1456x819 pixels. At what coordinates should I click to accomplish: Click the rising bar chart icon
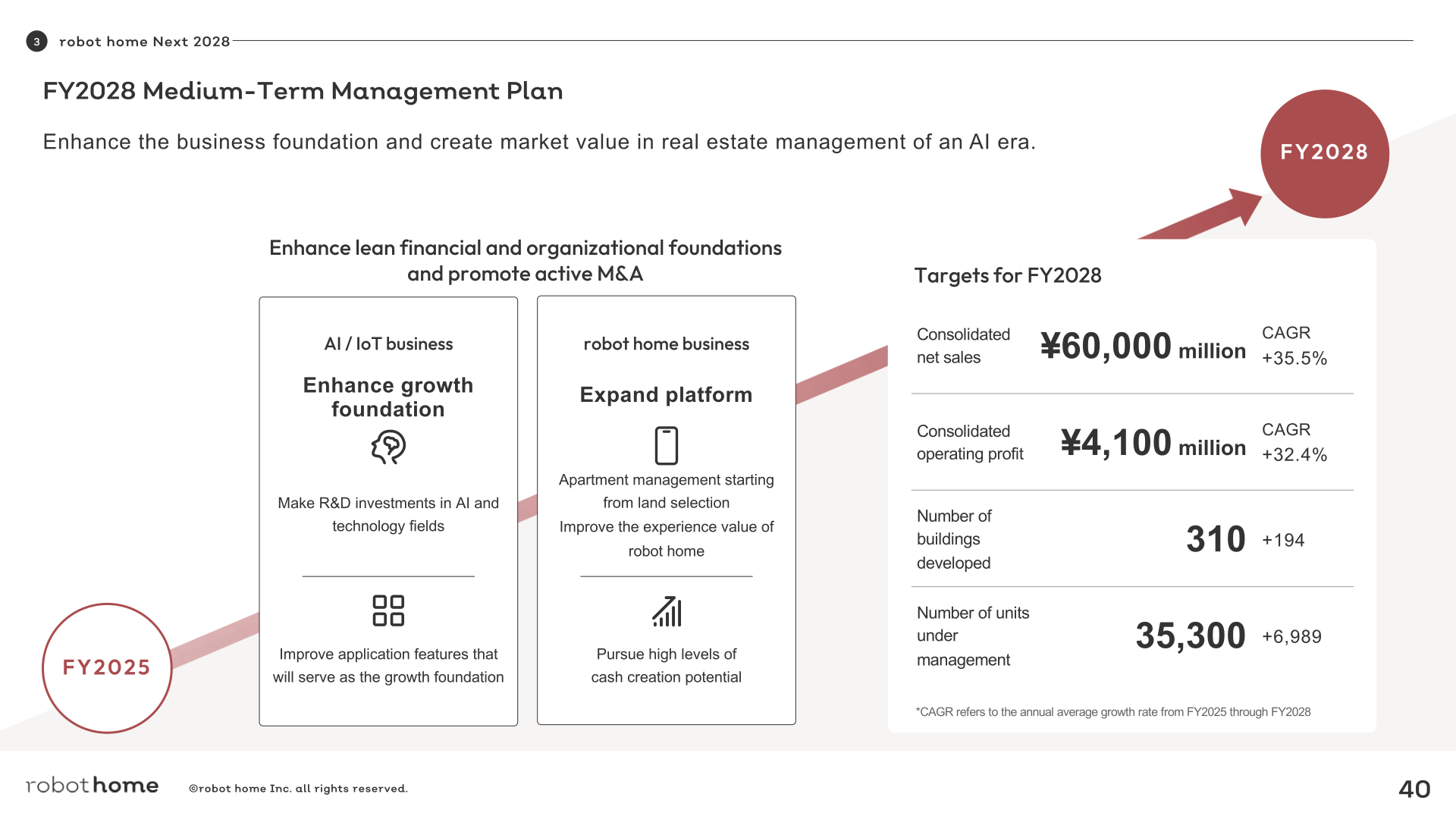pyautogui.click(x=667, y=611)
